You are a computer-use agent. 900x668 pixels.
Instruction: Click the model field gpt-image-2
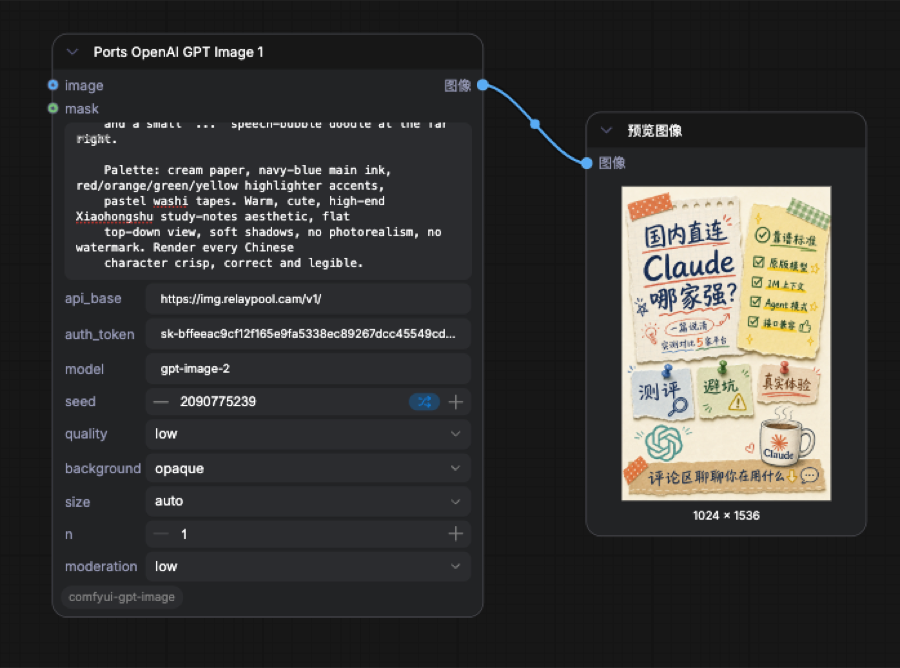[x=308, y=368]
